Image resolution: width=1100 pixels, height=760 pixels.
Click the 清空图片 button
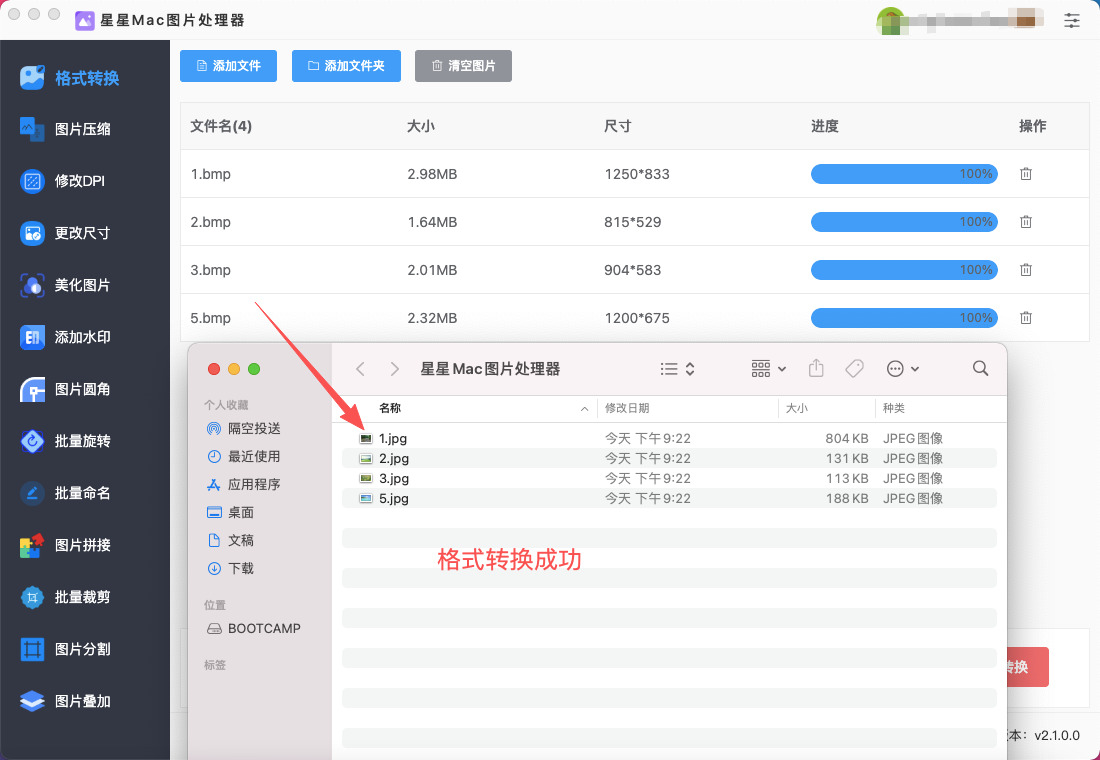tap(463, 66)
